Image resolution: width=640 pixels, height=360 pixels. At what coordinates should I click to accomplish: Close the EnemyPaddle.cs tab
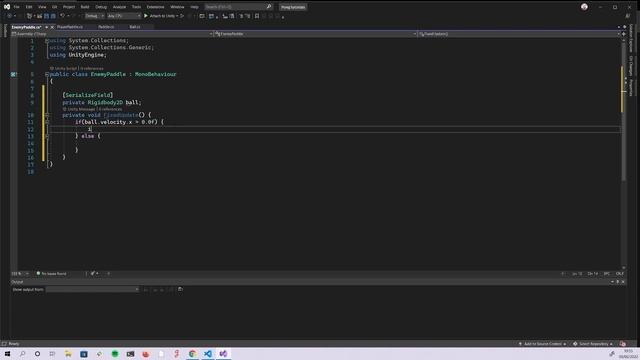click(52, 27)
